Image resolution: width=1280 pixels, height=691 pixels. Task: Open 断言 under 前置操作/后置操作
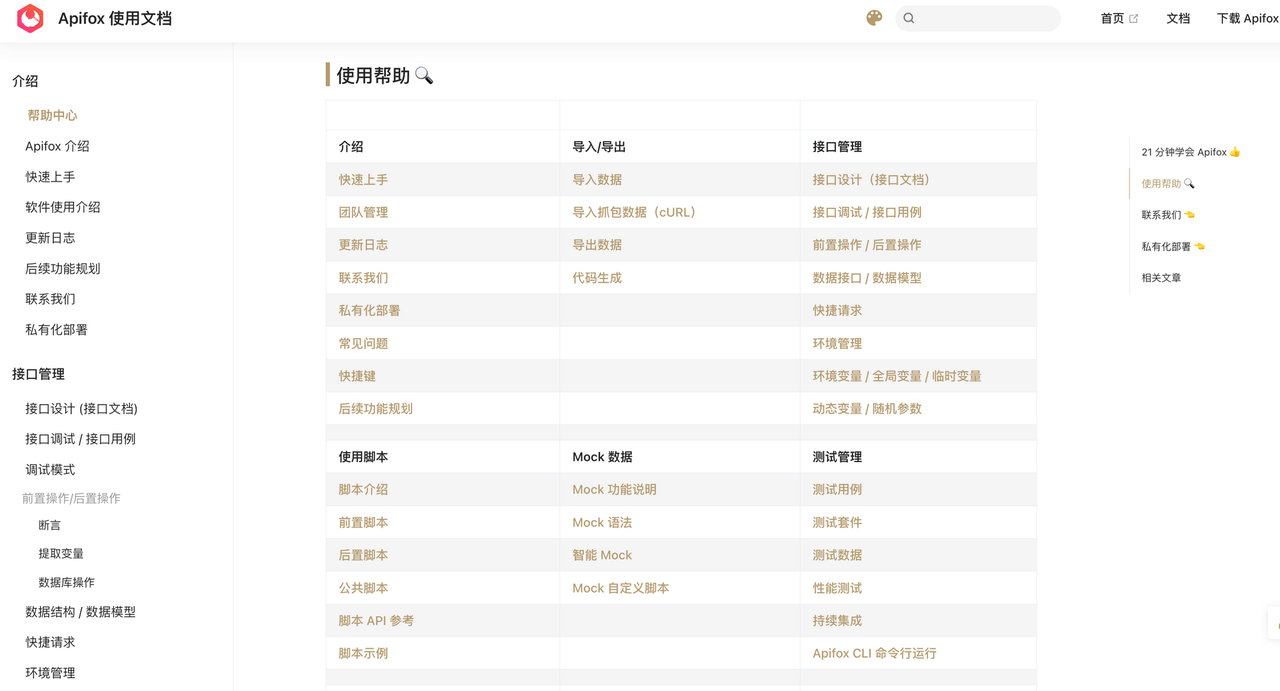click(50, 525)
